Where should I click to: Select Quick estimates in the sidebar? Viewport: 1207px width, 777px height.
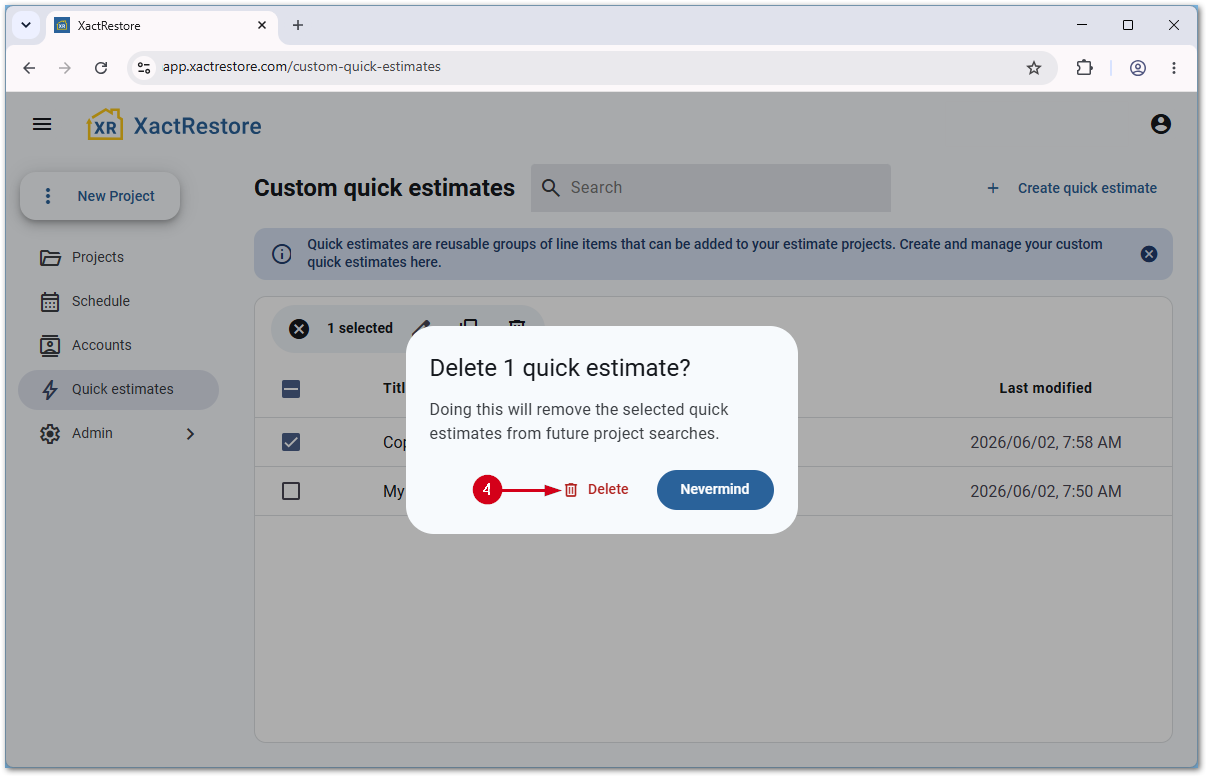click(118, 389)
